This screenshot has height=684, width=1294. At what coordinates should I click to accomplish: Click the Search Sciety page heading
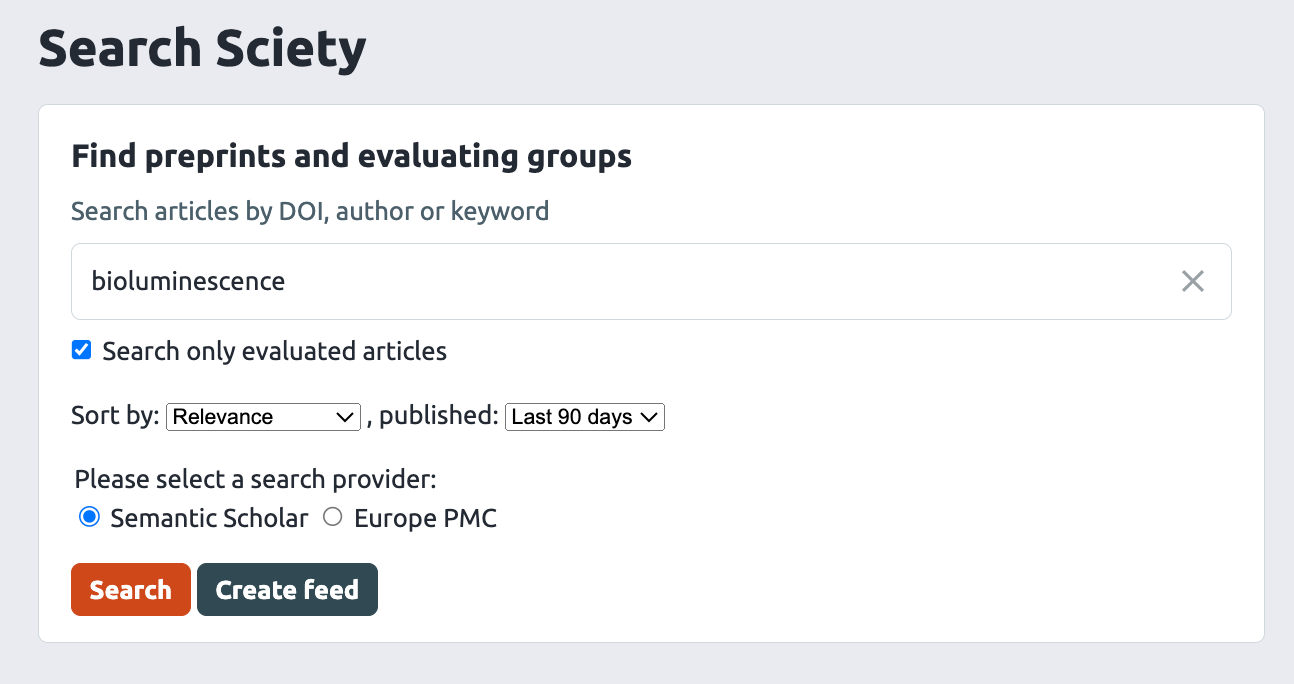point(202,47)
